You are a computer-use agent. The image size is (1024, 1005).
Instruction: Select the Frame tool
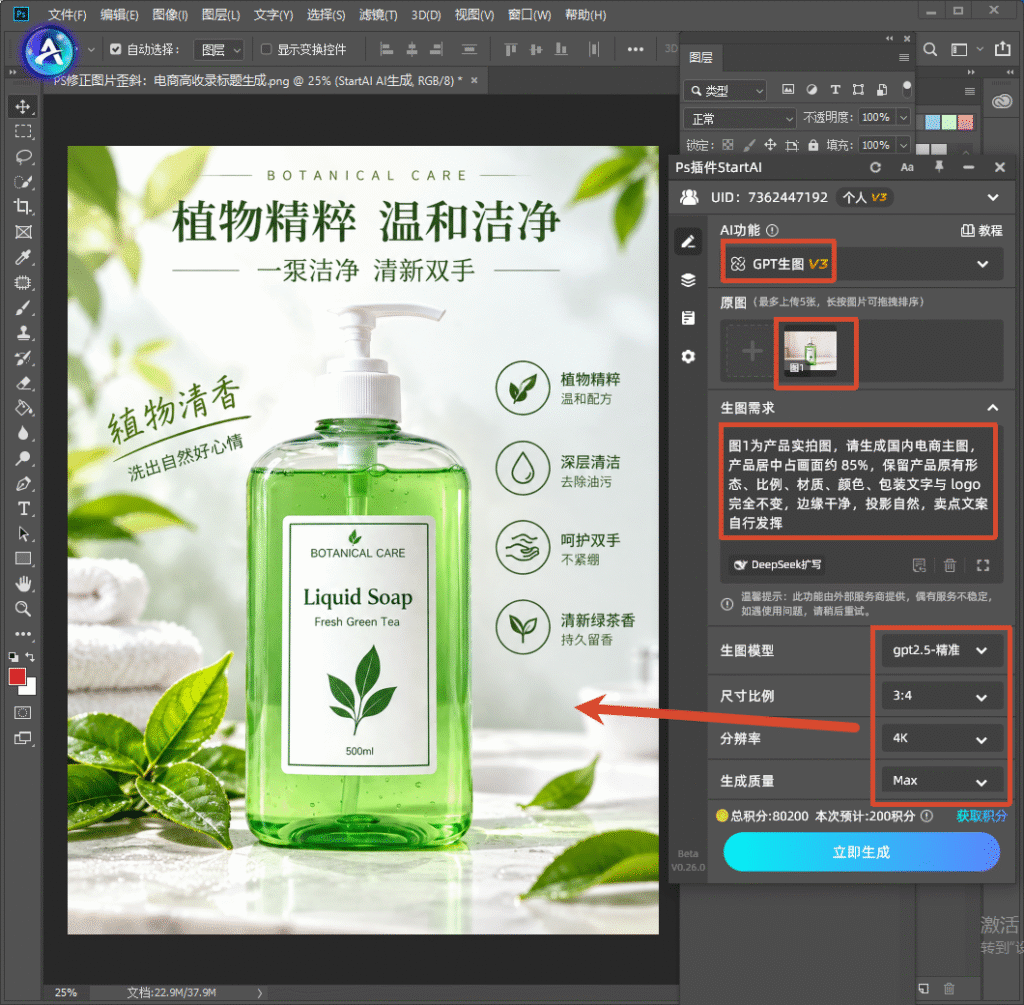(x=23, y=232)
